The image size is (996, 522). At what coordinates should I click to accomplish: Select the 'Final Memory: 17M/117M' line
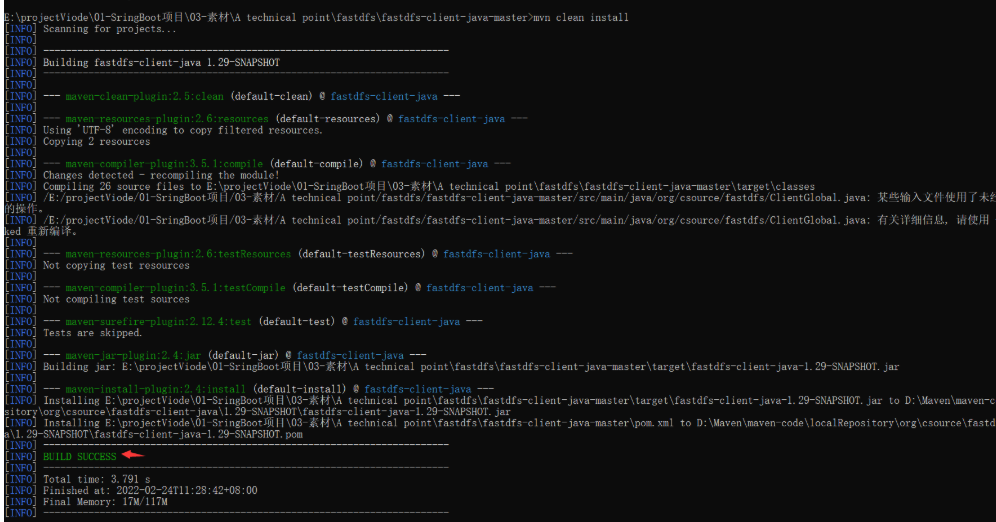click(105, 502)
